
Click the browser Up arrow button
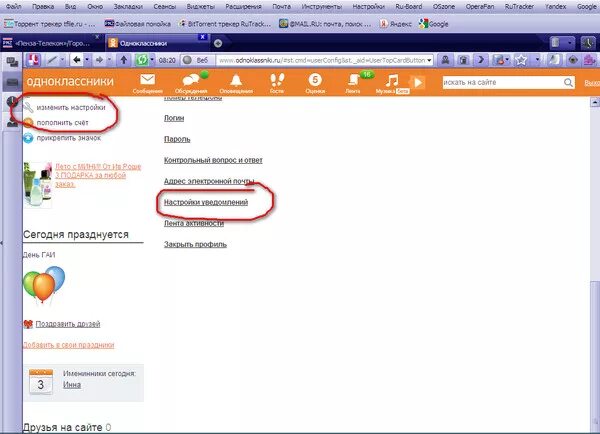coord(124,60)
